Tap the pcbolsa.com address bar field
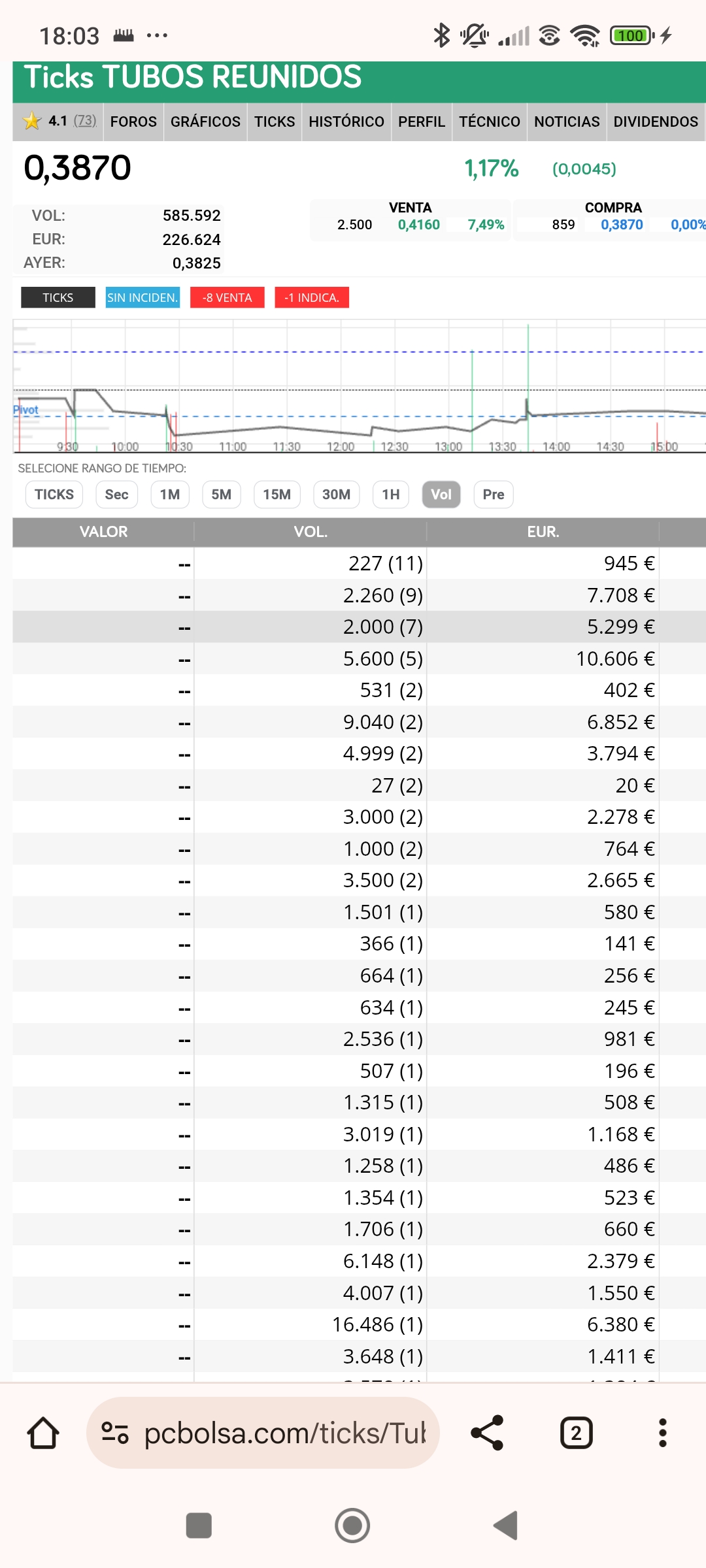 (284, 1433)
